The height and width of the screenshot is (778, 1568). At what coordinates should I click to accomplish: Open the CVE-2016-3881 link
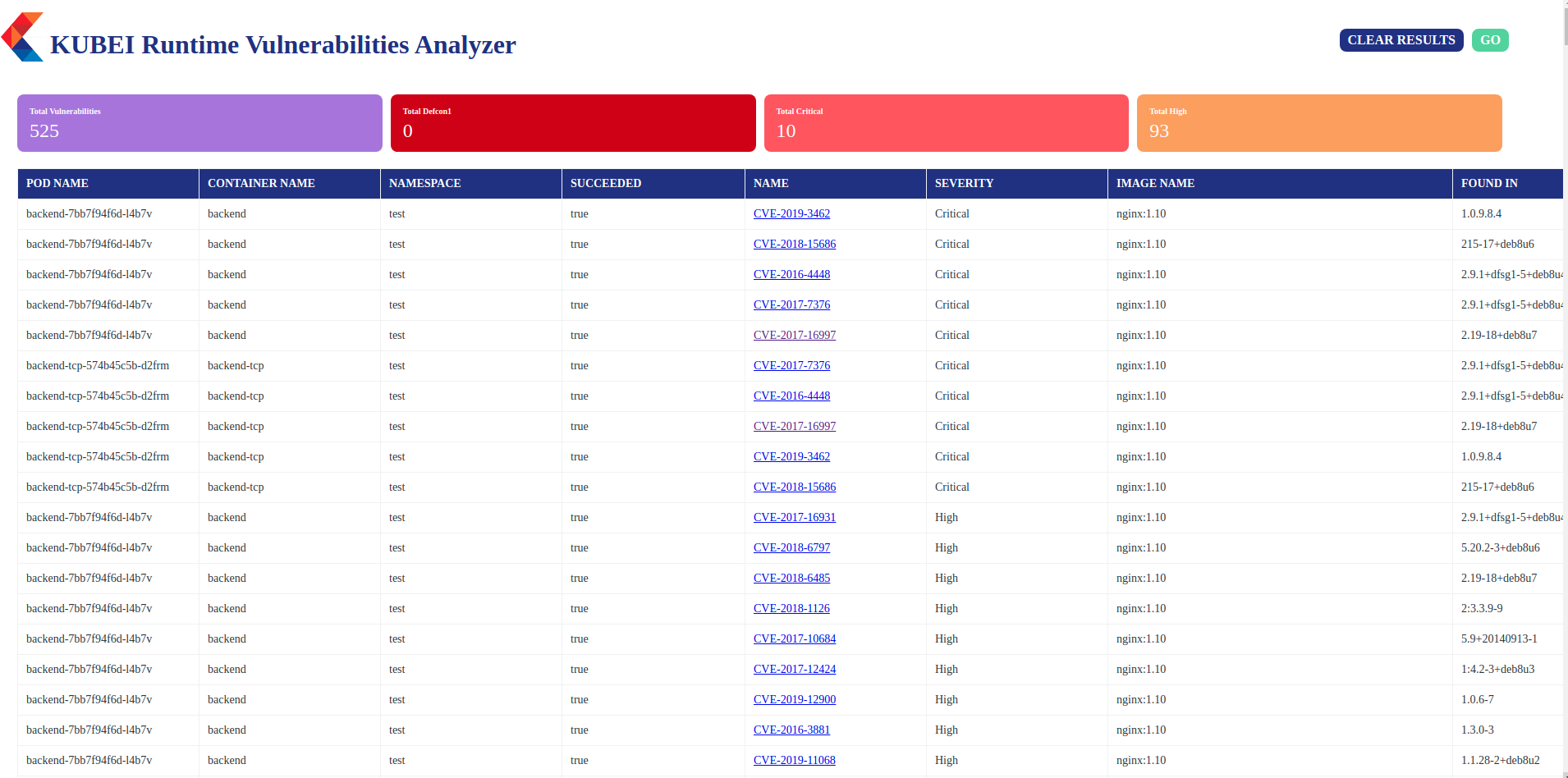click(791, 730)
